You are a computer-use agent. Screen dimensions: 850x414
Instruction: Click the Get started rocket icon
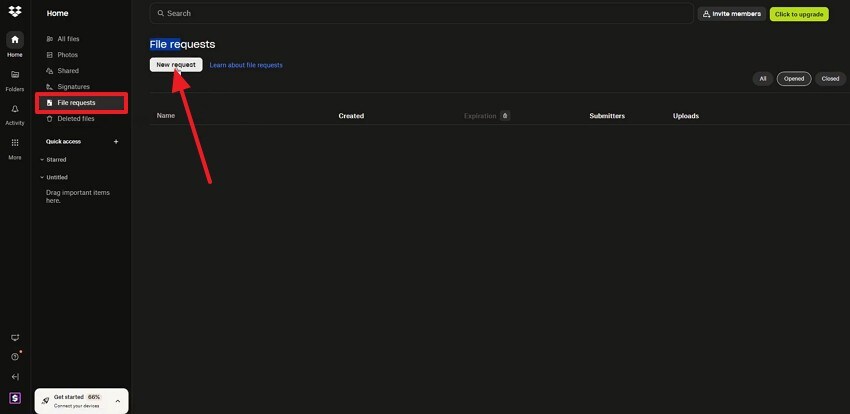click(x=46, y=401)
